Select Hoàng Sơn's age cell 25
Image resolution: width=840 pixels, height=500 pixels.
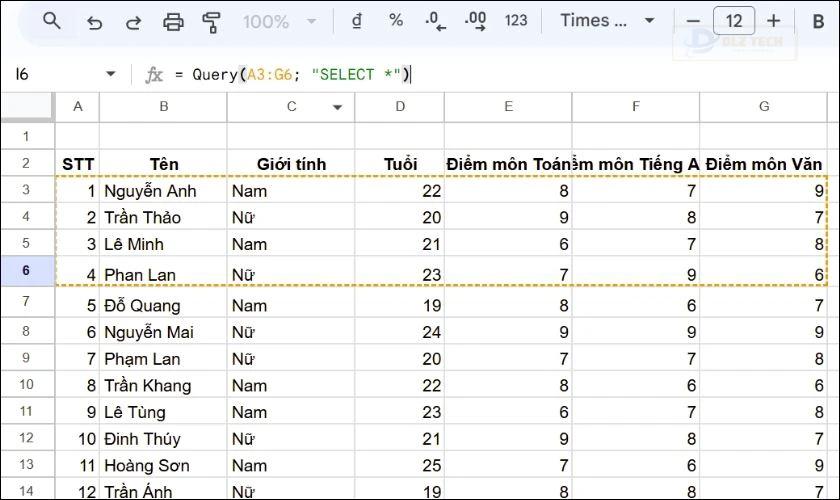tap(400, 465)
